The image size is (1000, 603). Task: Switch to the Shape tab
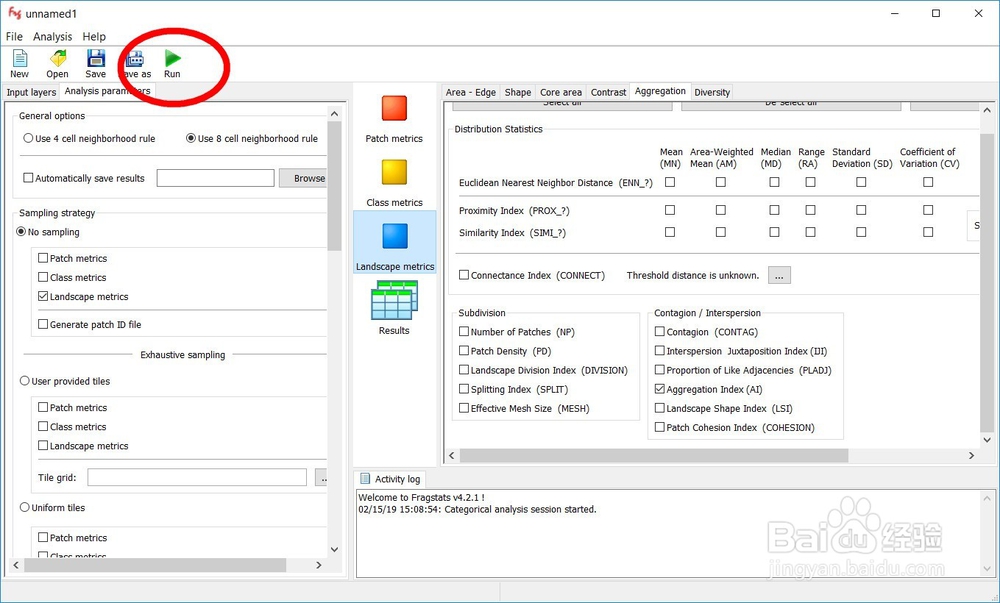tap(518, 92)
